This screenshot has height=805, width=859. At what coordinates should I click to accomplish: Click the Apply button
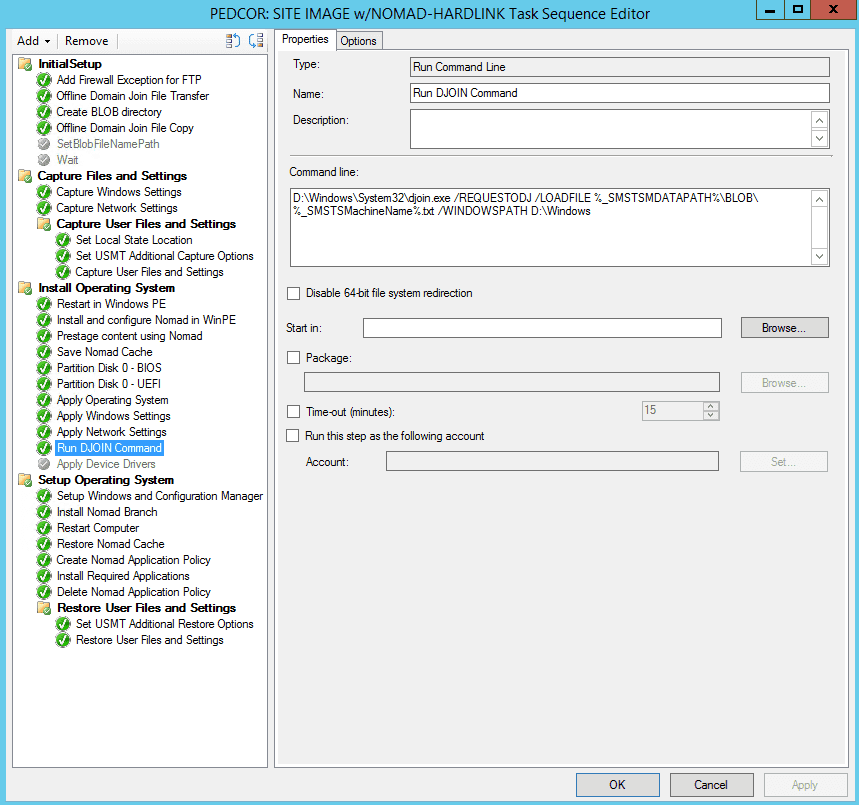pos(805,785)
